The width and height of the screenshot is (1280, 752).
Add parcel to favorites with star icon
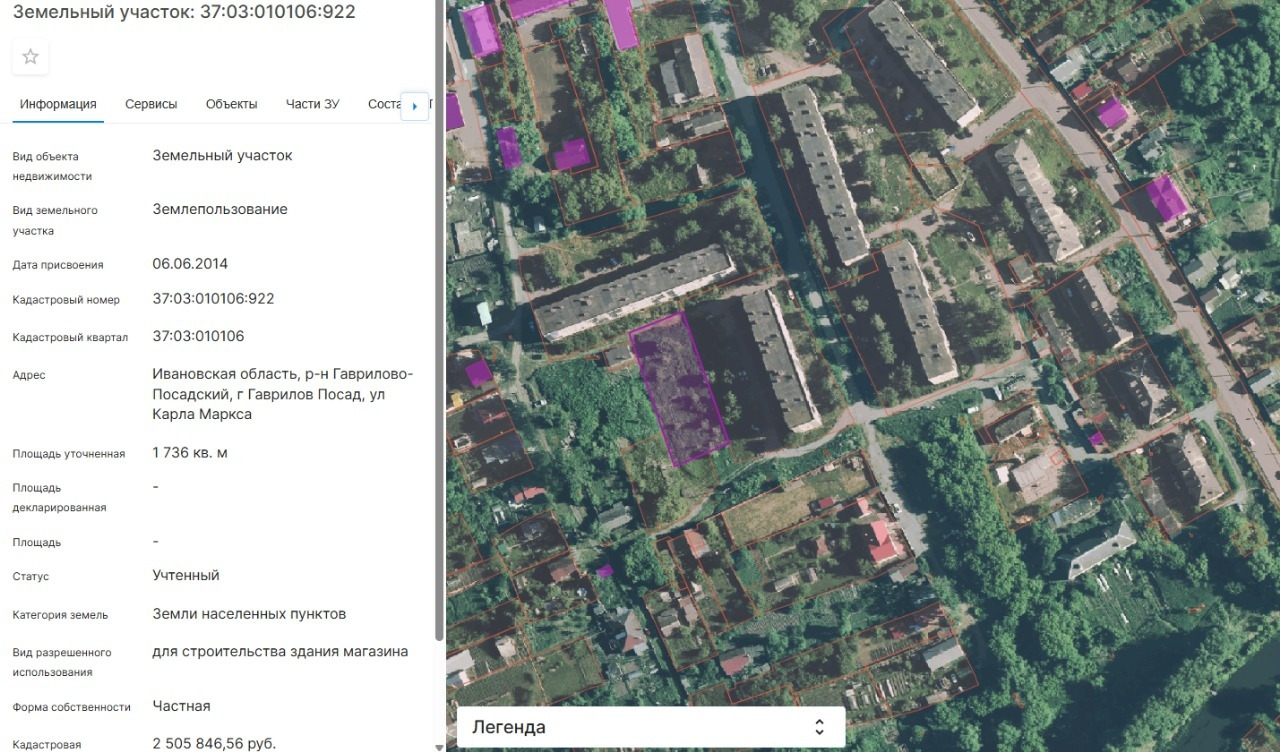(x=30, y=57)
